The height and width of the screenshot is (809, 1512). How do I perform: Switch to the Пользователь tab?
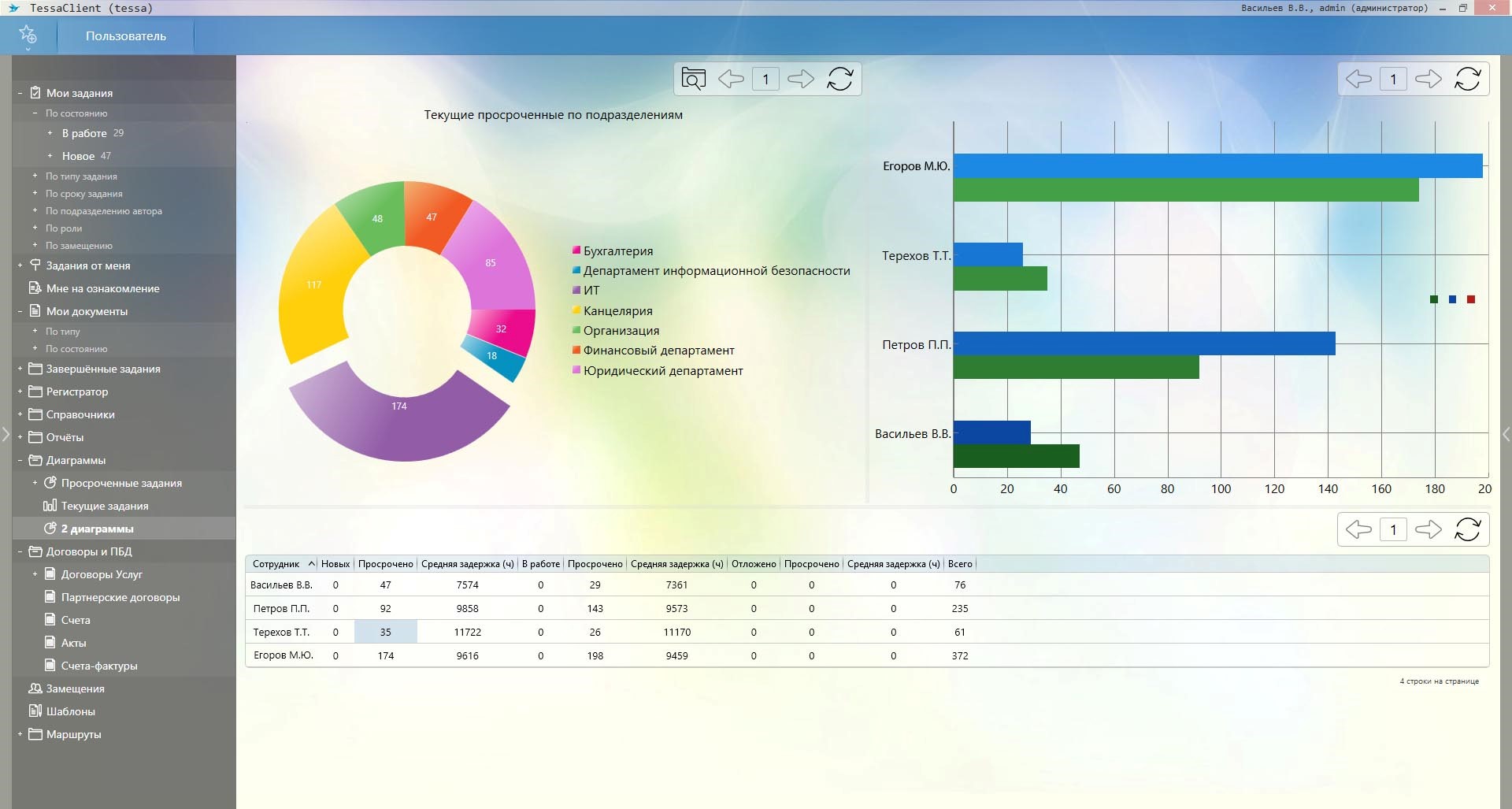[126, 36]
